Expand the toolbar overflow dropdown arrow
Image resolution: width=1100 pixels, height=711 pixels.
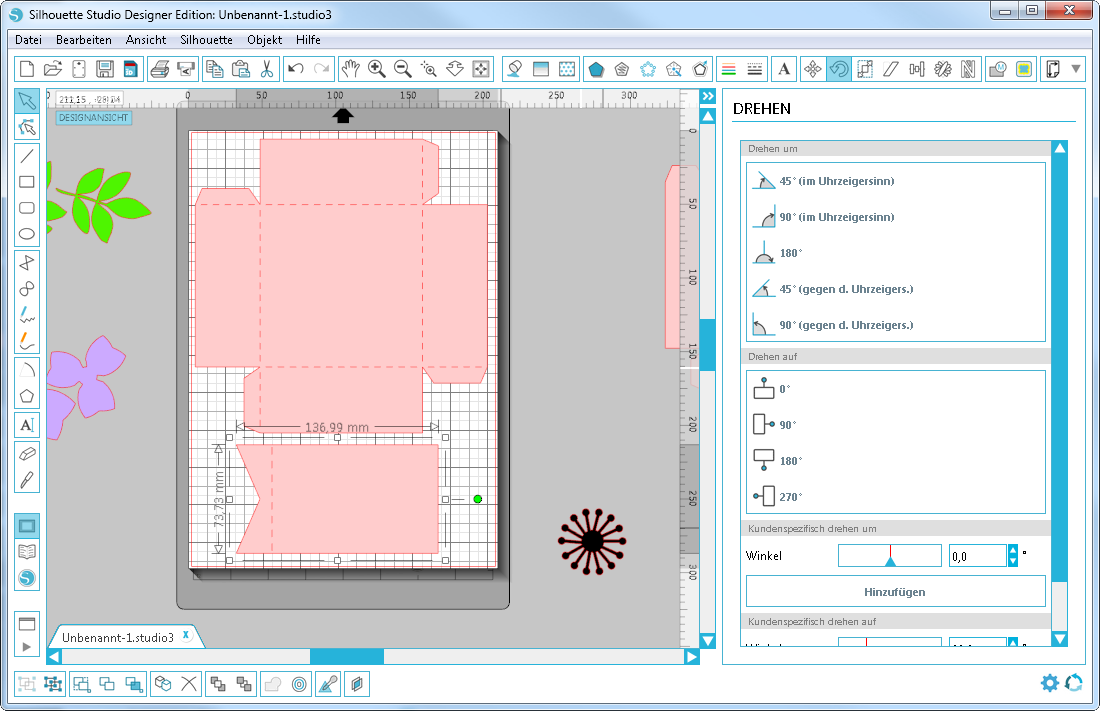pyautogui.click(x=1076, y=69)
